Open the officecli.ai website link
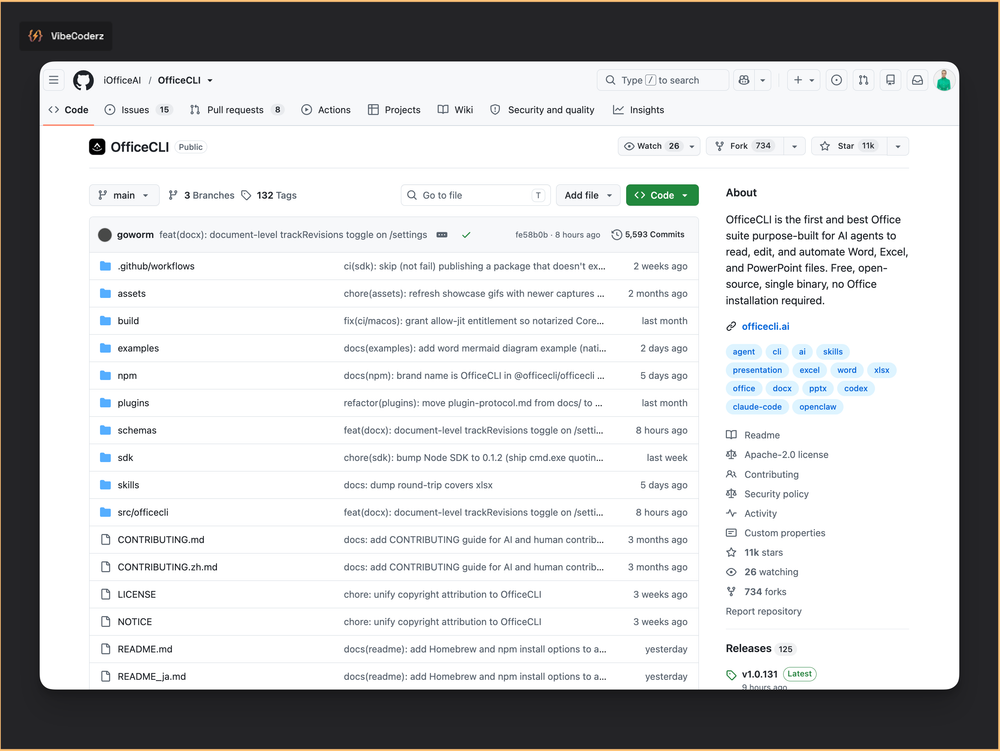The height and width of the screenshot is (751, 1000). click(765, 326)
